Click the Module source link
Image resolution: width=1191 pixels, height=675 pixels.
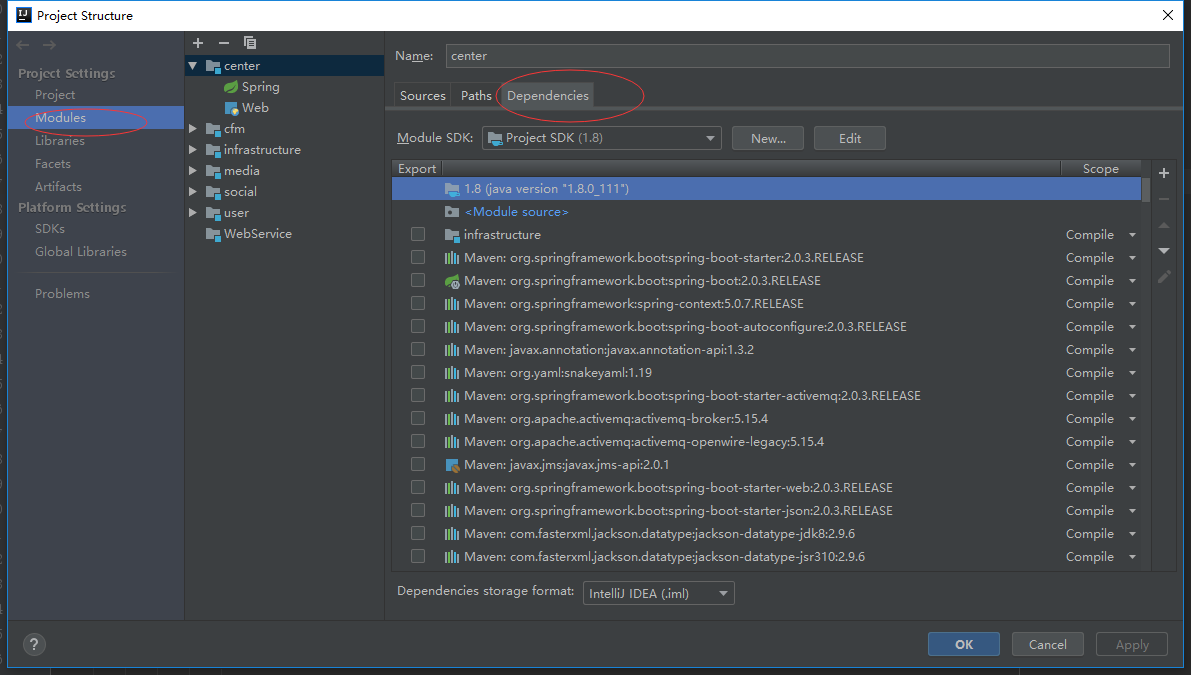point(517,212)
